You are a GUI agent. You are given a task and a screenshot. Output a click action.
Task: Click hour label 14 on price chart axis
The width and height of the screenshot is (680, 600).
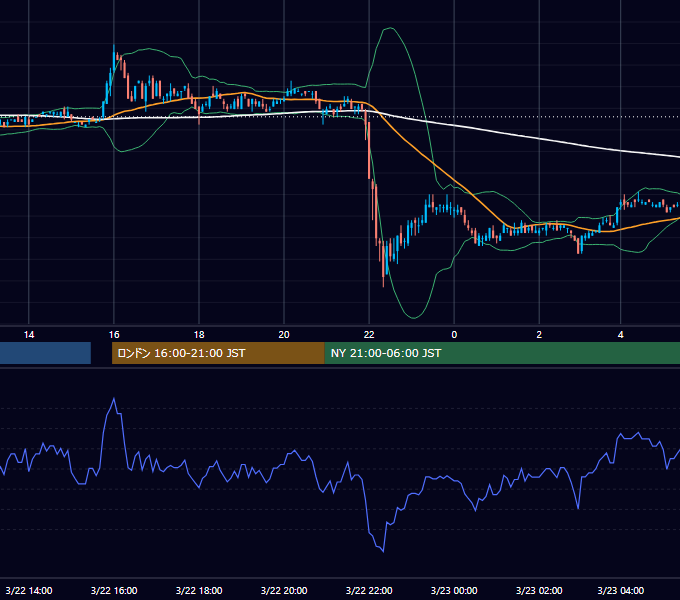tap(29, 335)
